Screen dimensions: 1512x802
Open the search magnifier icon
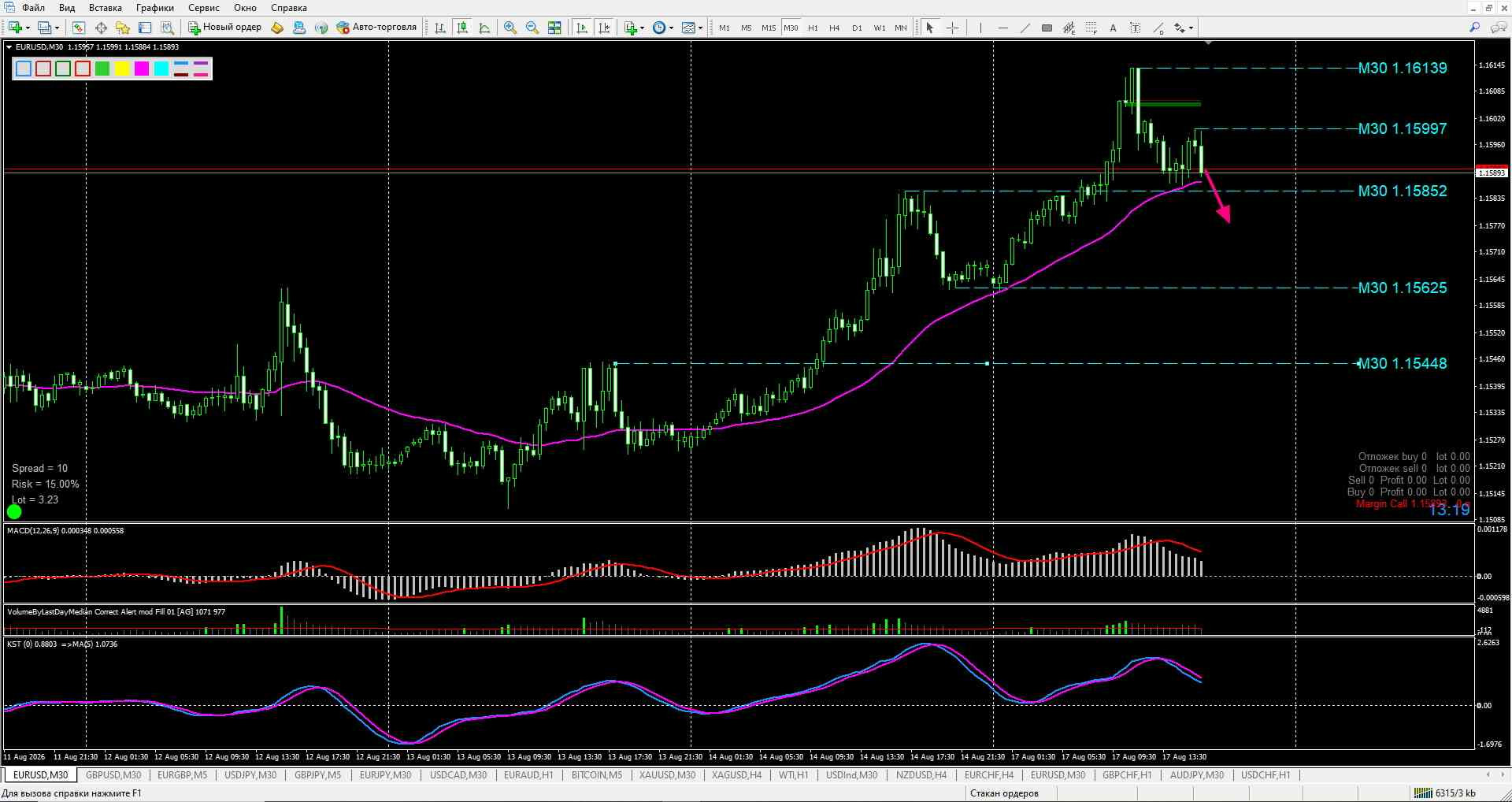coord(1475,27)
